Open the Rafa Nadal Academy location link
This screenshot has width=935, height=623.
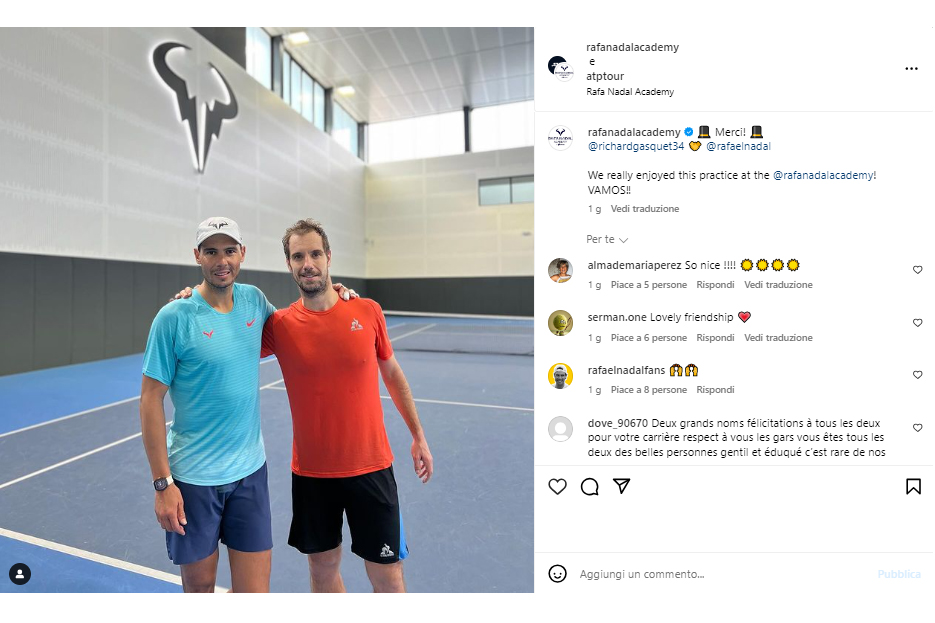[x=630, y=92]
